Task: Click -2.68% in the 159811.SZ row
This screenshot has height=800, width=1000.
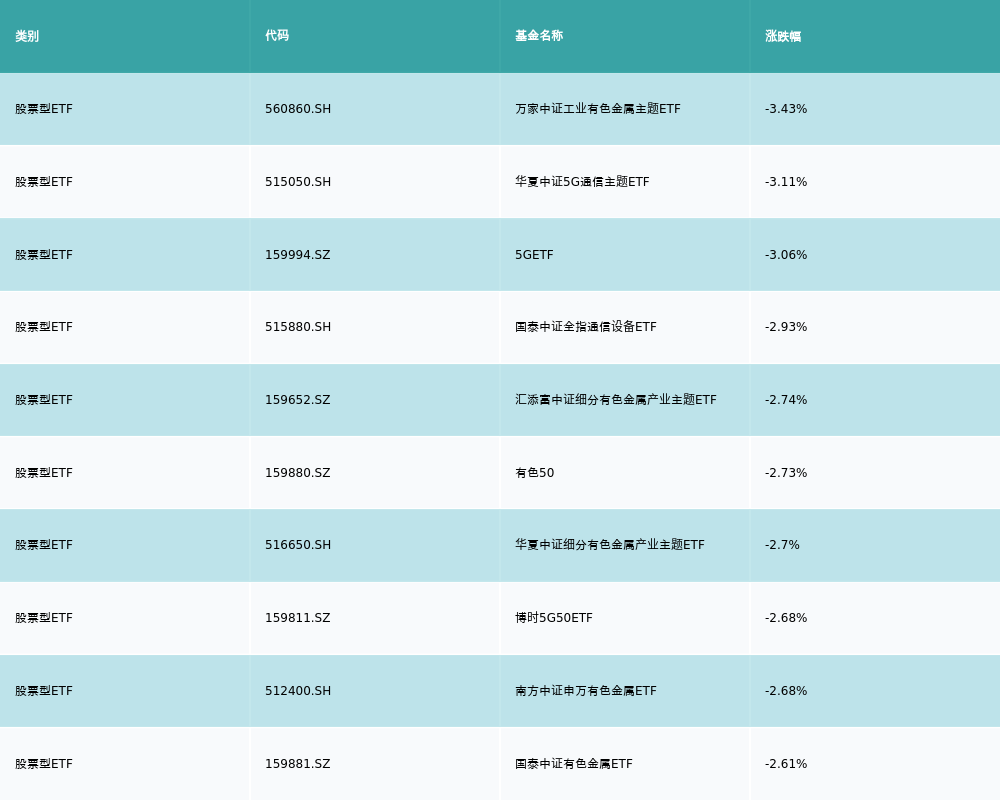Action: 786,618
